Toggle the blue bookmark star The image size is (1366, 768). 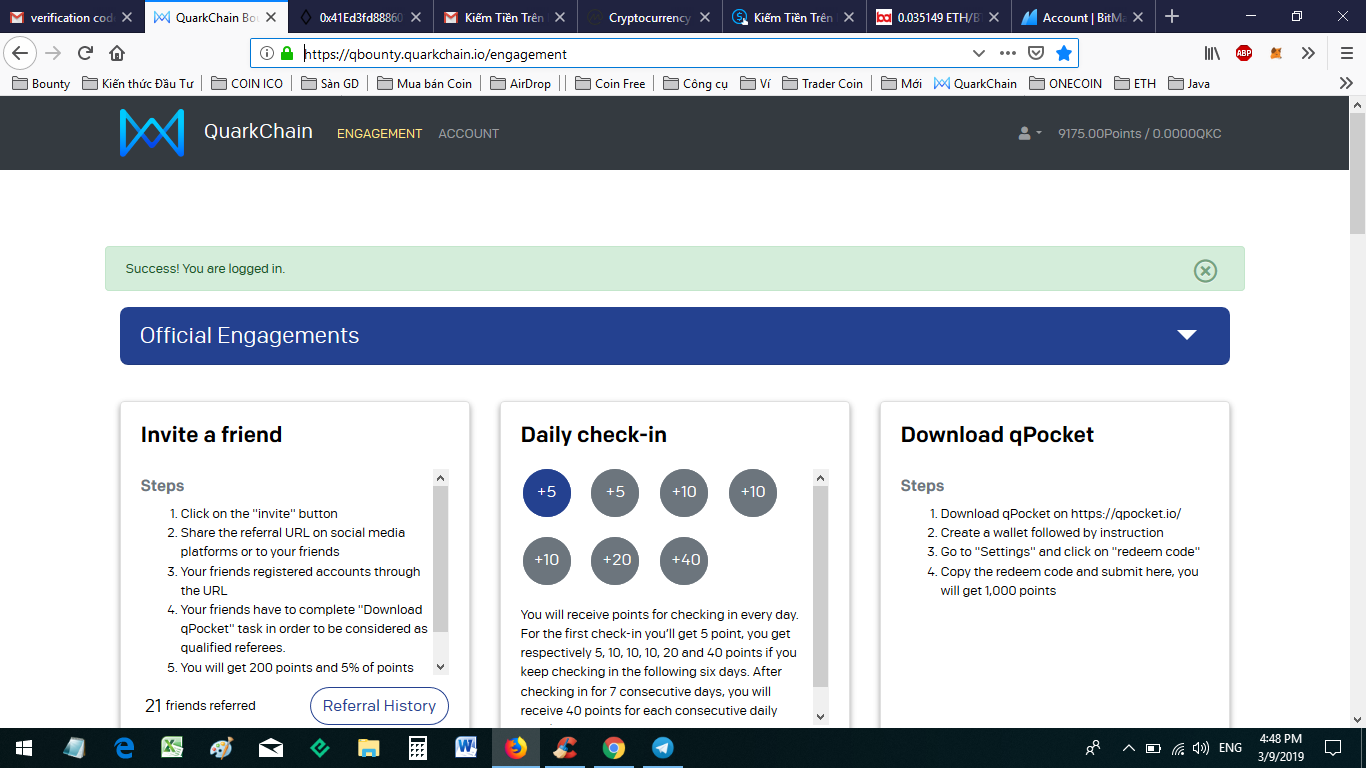tap(1064, 53)
